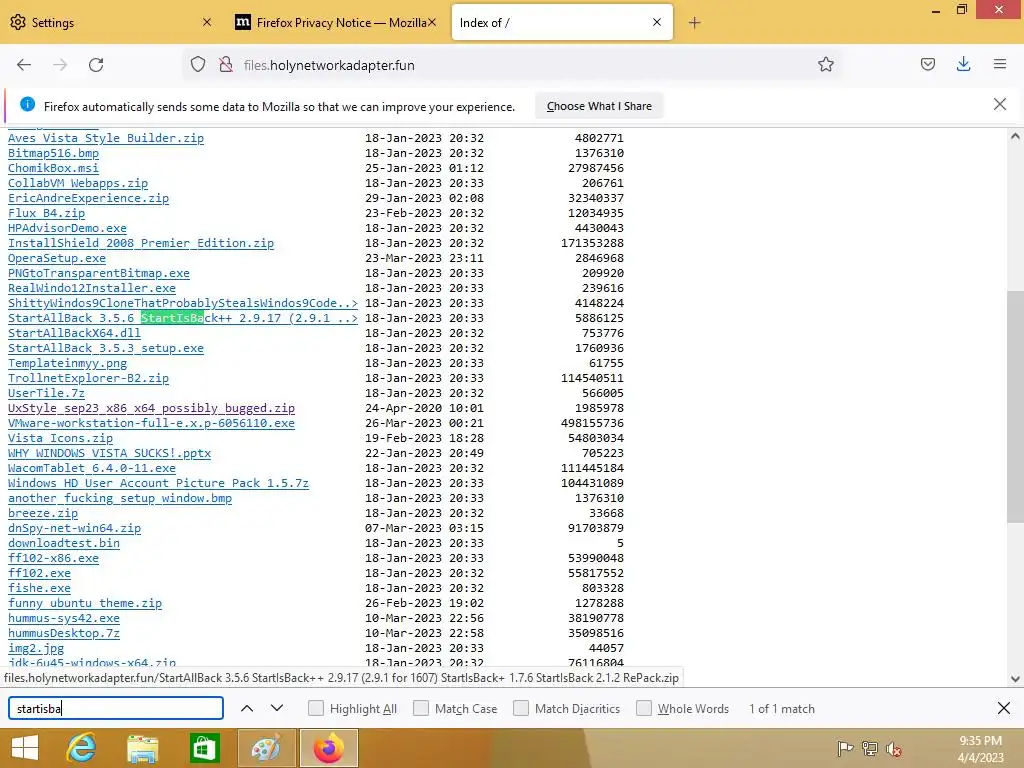The width and height of the screenshot is (1024, 768).
Task: Open a new tab with plus
Action: [694, 23]
